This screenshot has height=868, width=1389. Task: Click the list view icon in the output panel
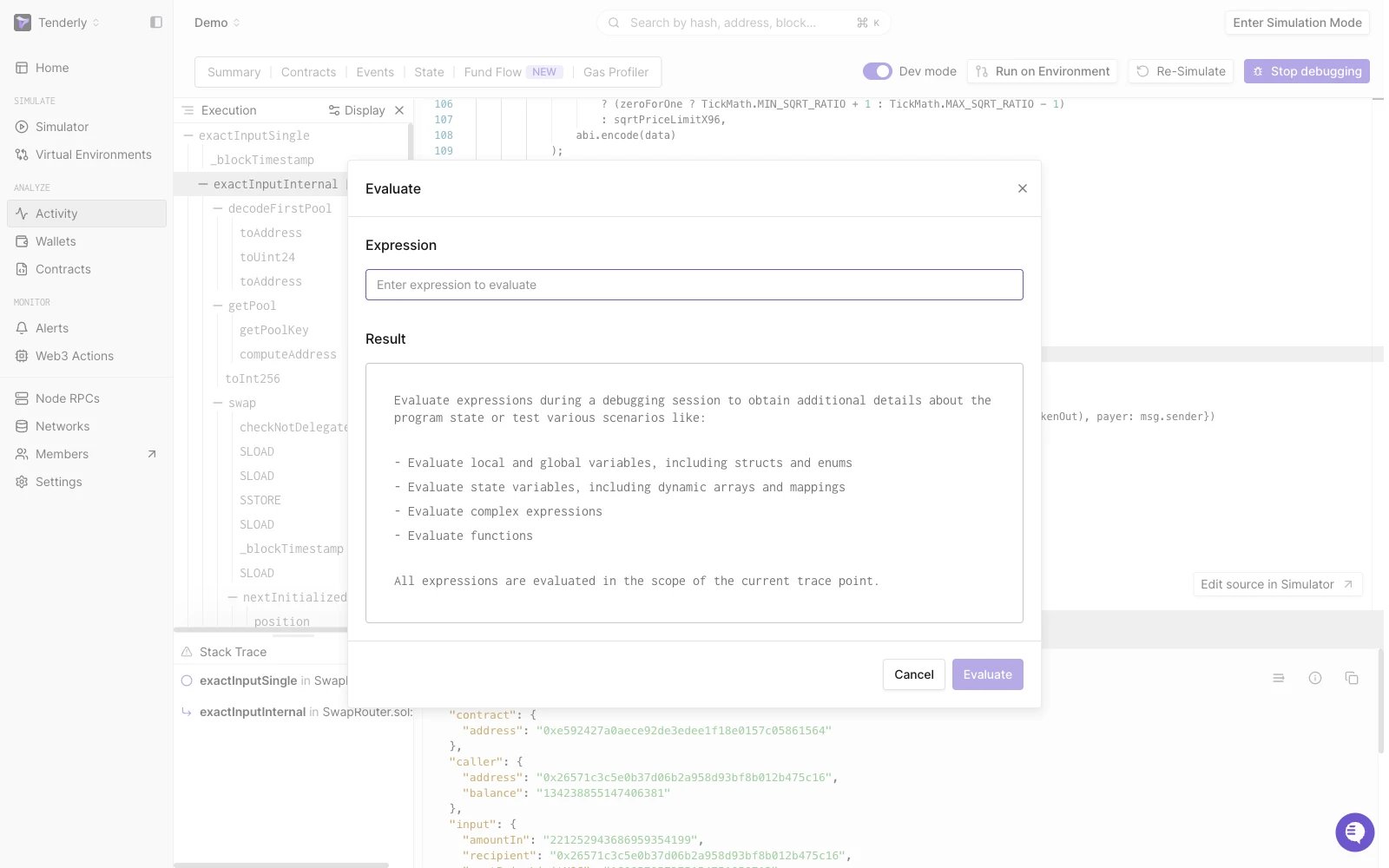click(x=1279, y=678)
